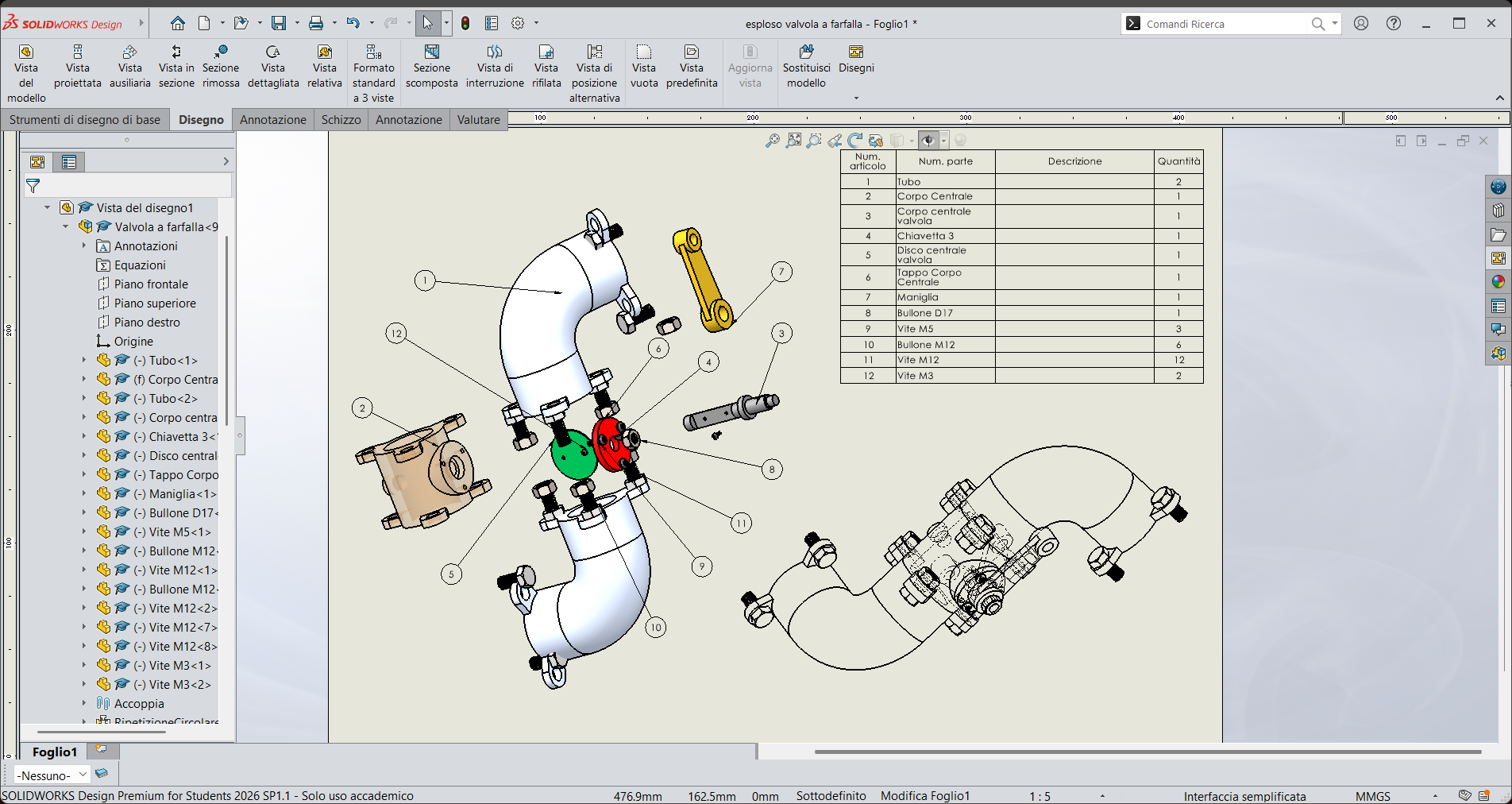Image resolution: width=1512 pixels, height=804 pixels.
Task: Open the Appearances color wheel in right sidebar
Action: (1498, 282)
